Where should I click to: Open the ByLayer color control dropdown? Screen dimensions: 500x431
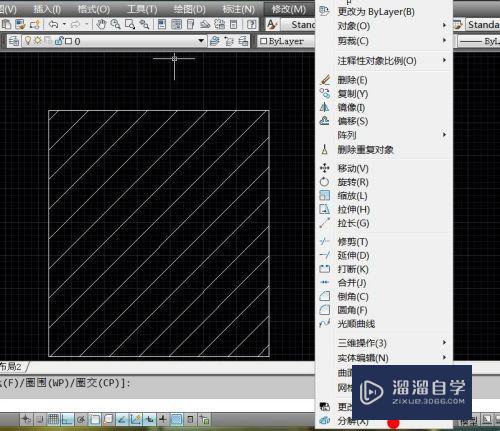pyautogui.click(x=287, y=41)
